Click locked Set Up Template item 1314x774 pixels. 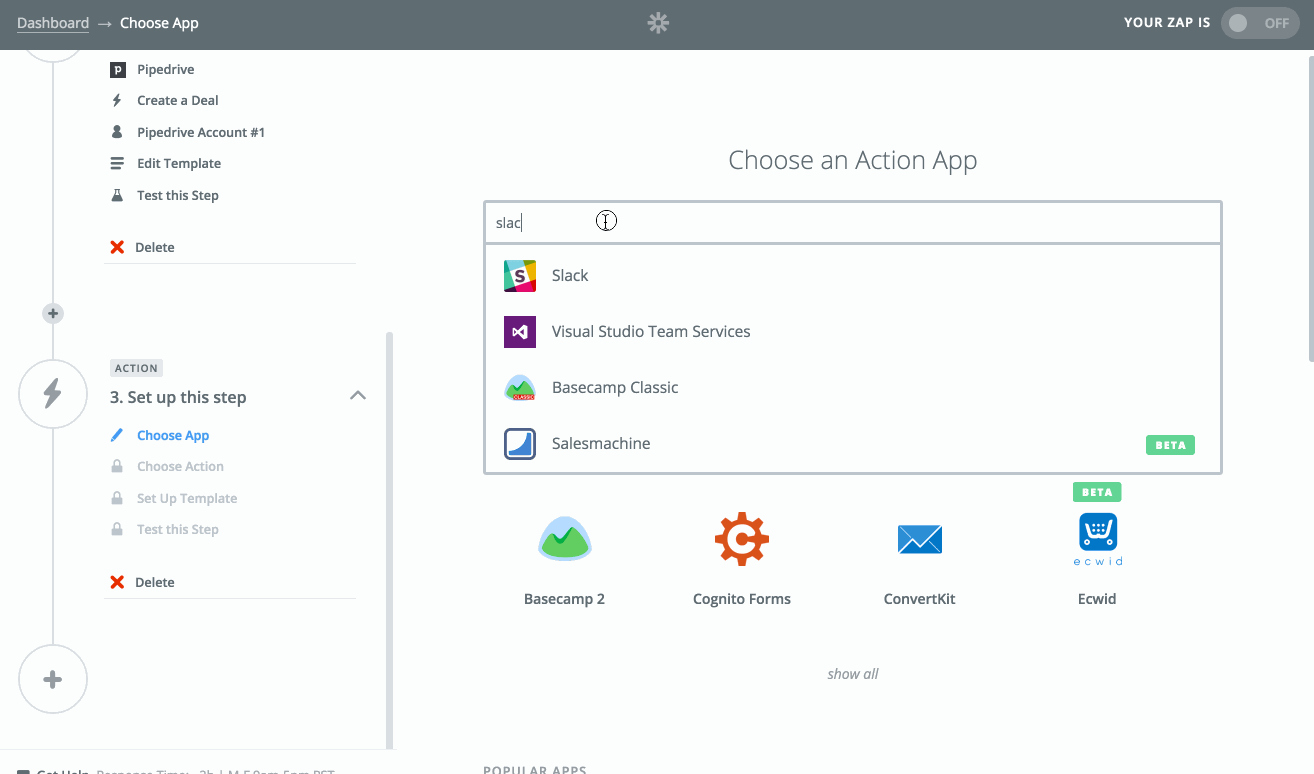[x=187, y=498]
